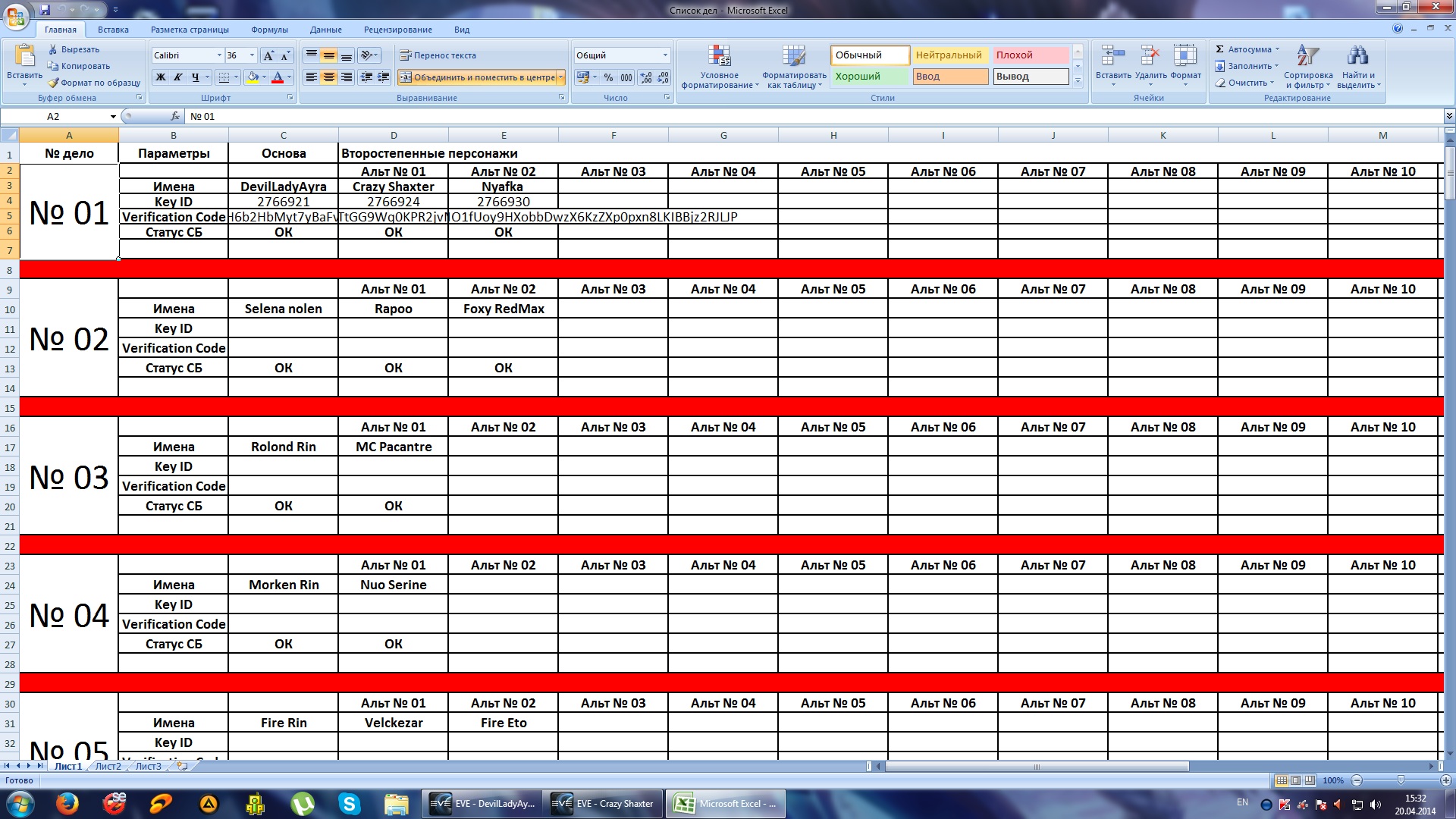This screenshot has width=1456, height=819.
Task: Click the zoom slider in status bar
Action: coord(1401,780)
